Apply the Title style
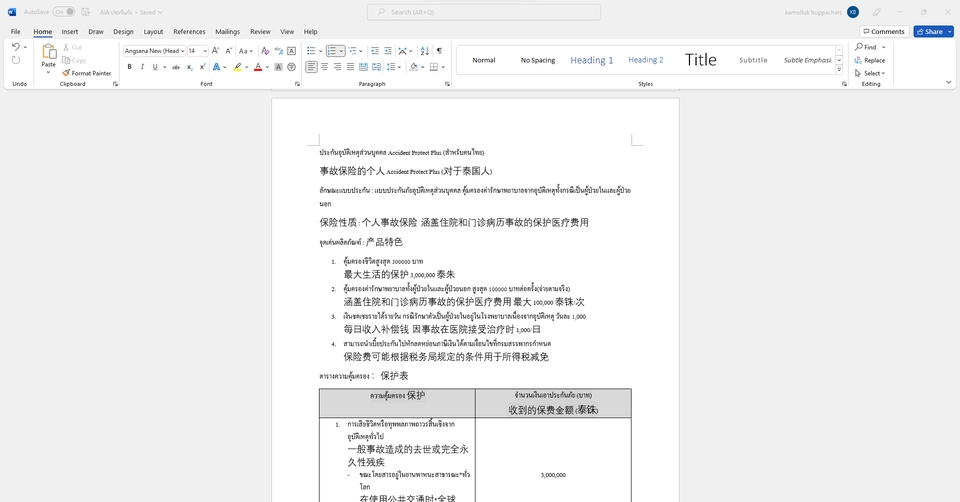960x502 pixels. (x=700, y=60)
